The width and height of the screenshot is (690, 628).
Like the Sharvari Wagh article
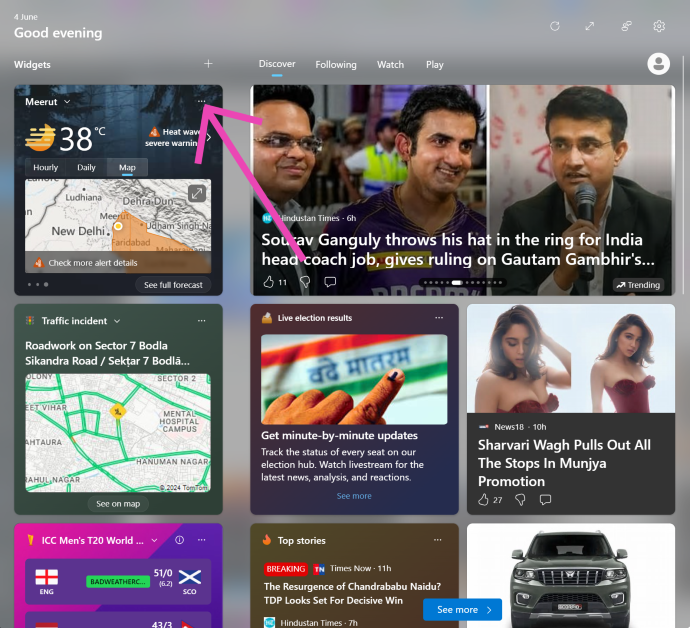tap(483, 499)
